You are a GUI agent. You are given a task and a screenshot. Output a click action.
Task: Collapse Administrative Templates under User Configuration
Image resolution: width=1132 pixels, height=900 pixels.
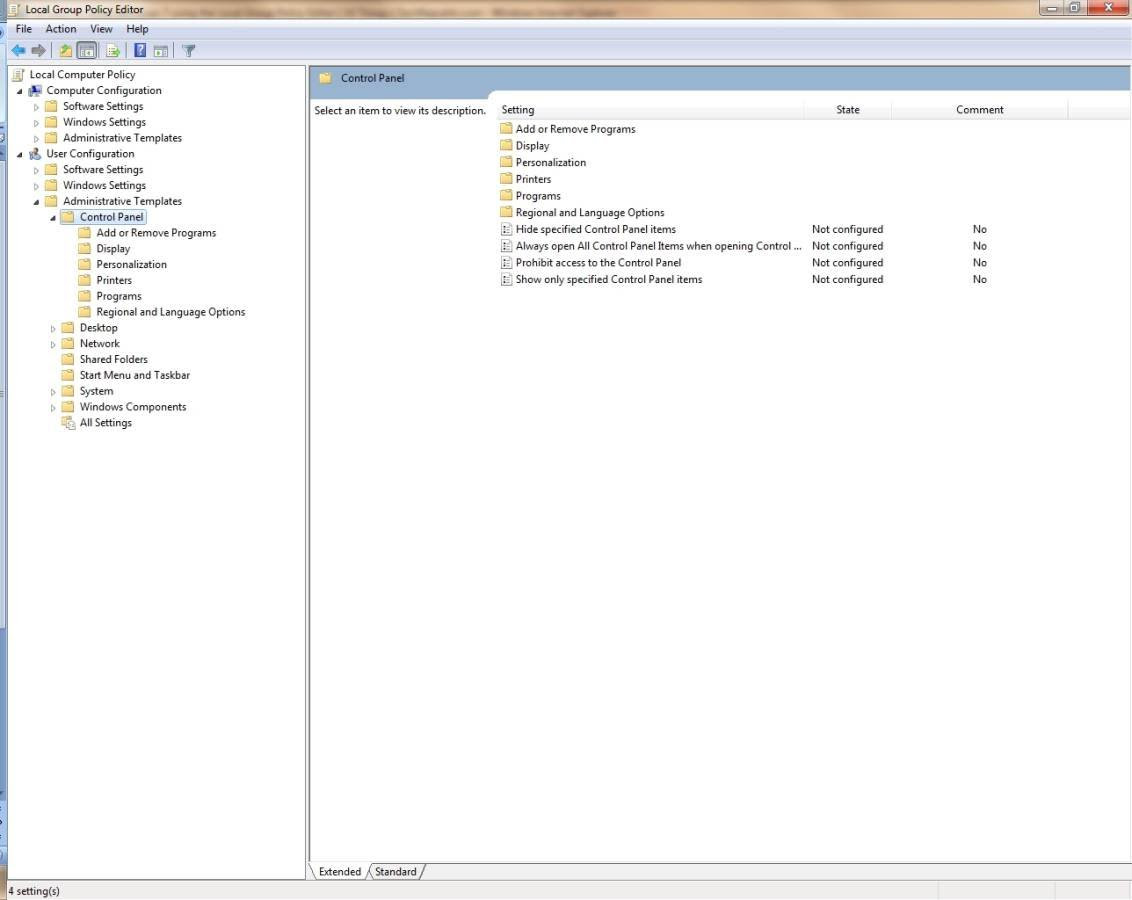(x=36, y=202)
